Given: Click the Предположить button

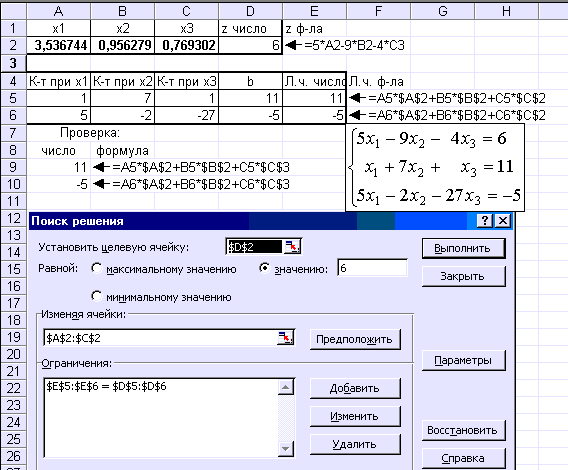Looking at the screenshot, I should click(355, 339).
